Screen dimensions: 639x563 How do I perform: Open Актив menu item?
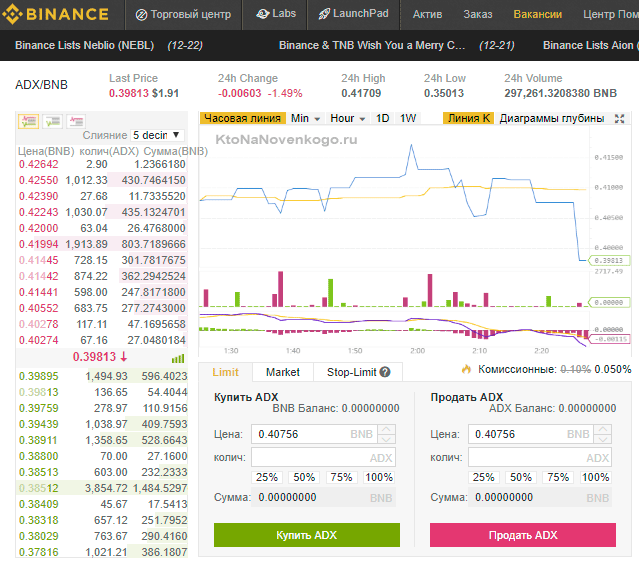tap(427, 15)
